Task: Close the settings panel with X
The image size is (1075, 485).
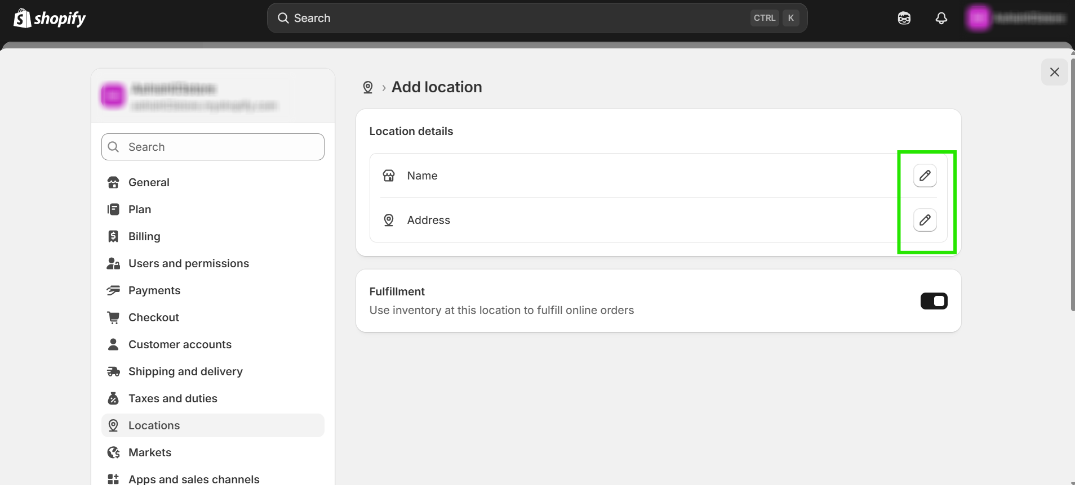Action: (x=1054, y=72)
